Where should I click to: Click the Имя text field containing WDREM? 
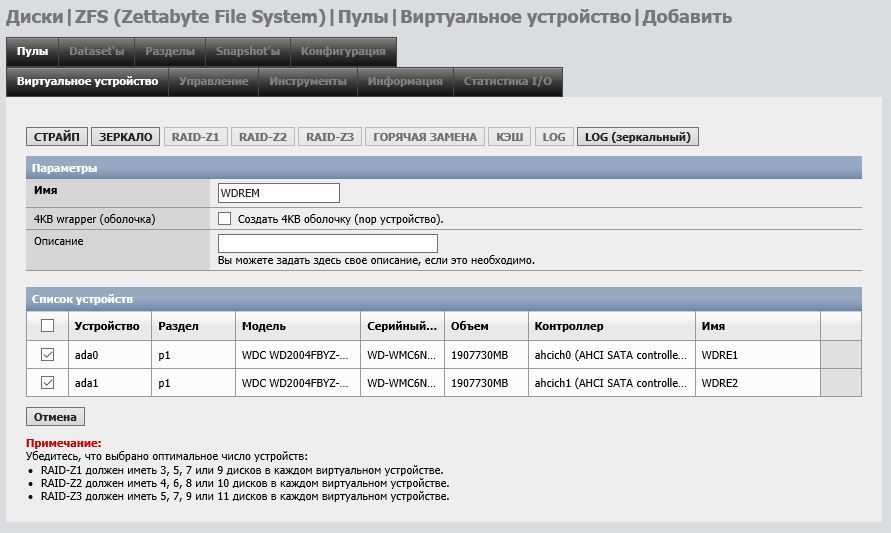tap(278, 193)
